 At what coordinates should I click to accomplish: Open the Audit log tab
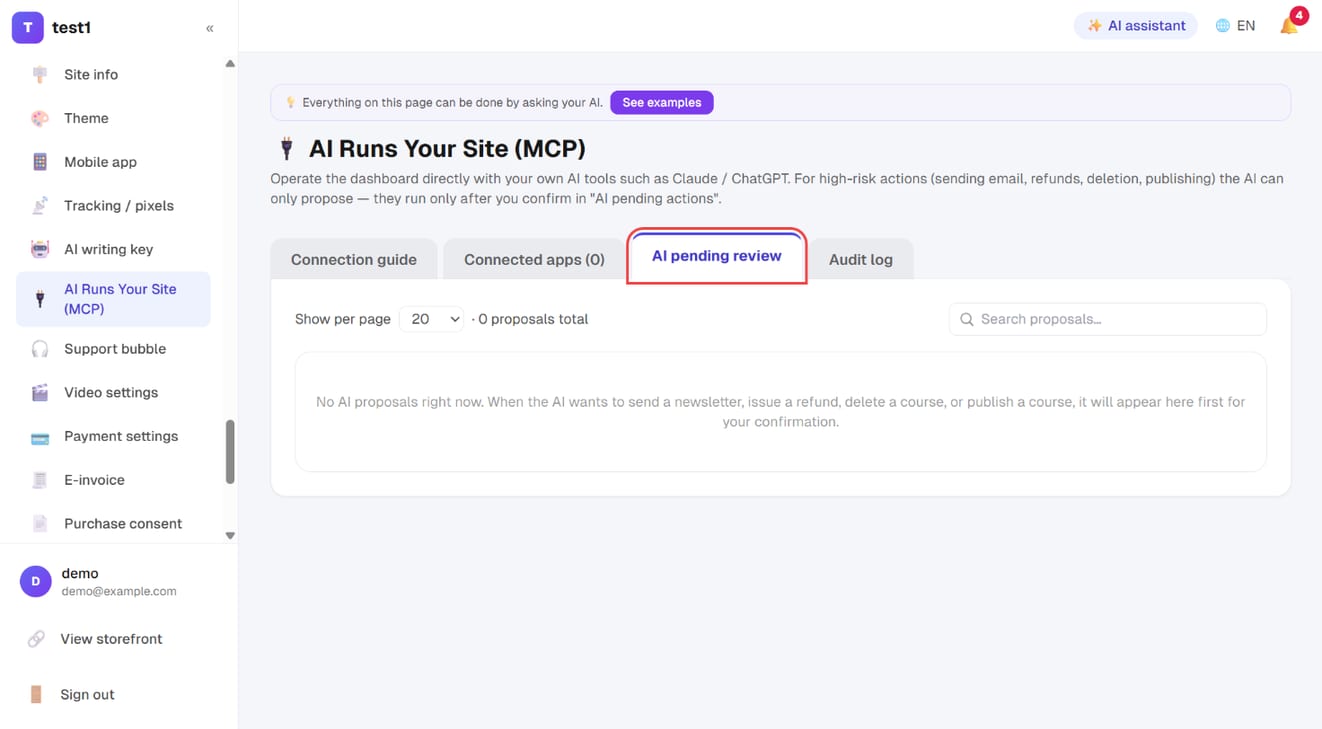point(861,259)
